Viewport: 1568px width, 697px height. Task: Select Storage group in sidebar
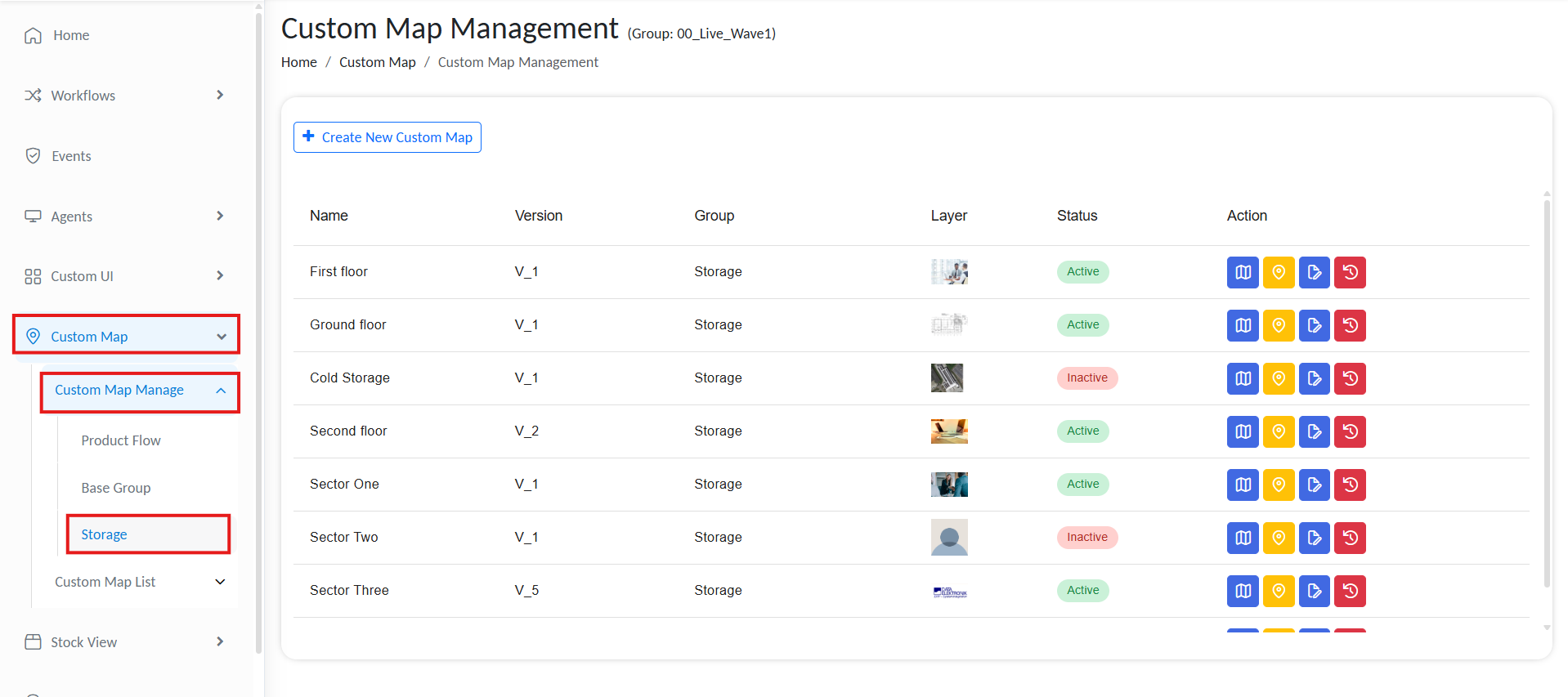click(x=105, y=534)
